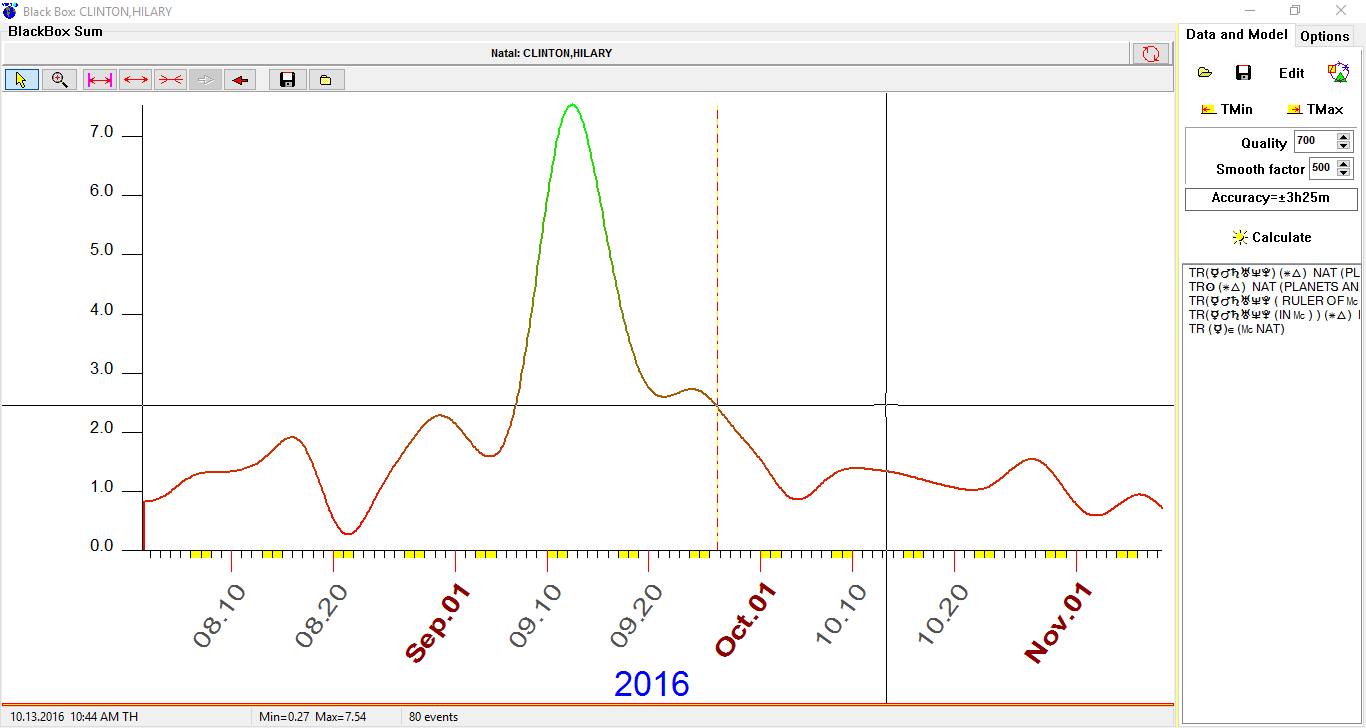
Task: Click the yellow folder icon in chart toolbar
Action: click(x=325, y=80)
